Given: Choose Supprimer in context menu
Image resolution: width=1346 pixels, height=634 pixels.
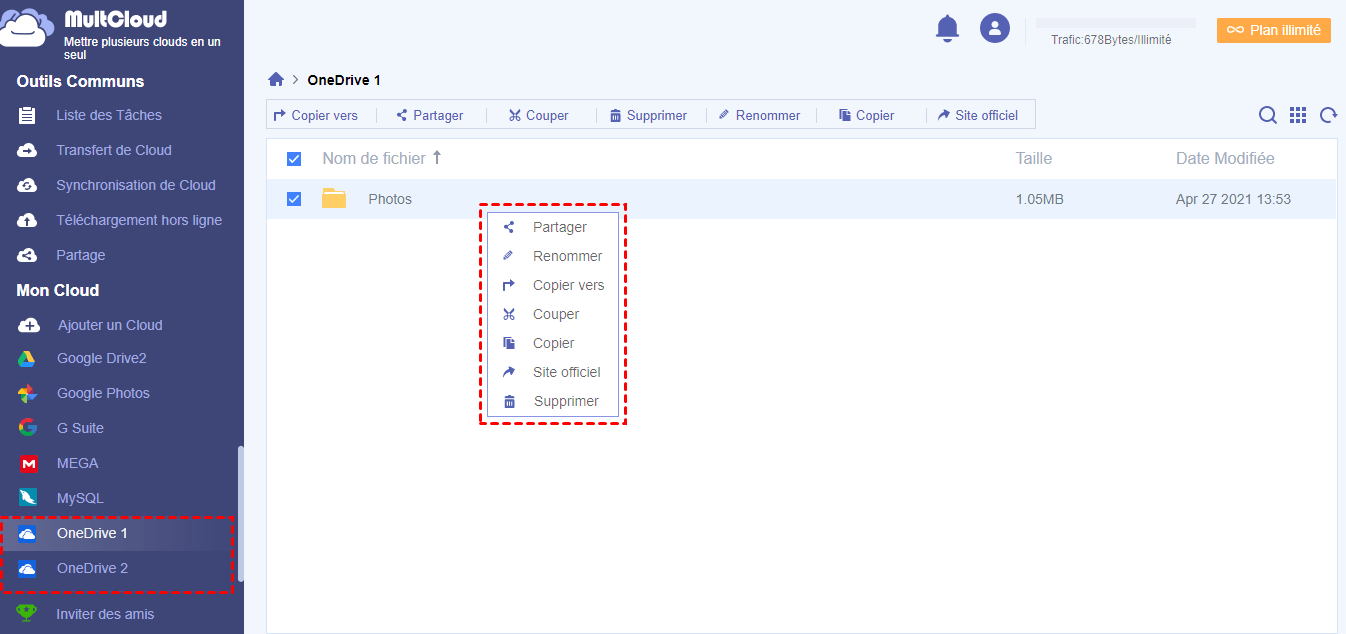Looking at the screenshot, I should [553, 401].
